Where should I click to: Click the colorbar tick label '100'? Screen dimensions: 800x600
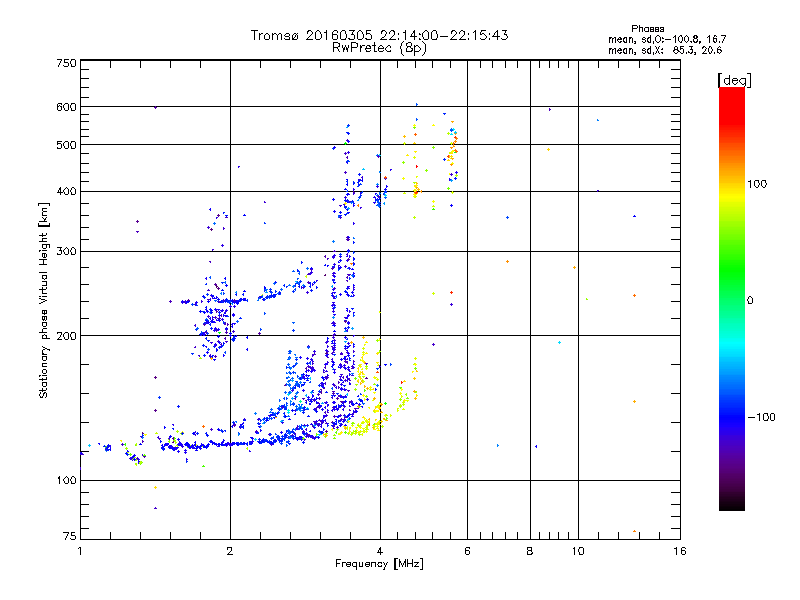[757, 184]
